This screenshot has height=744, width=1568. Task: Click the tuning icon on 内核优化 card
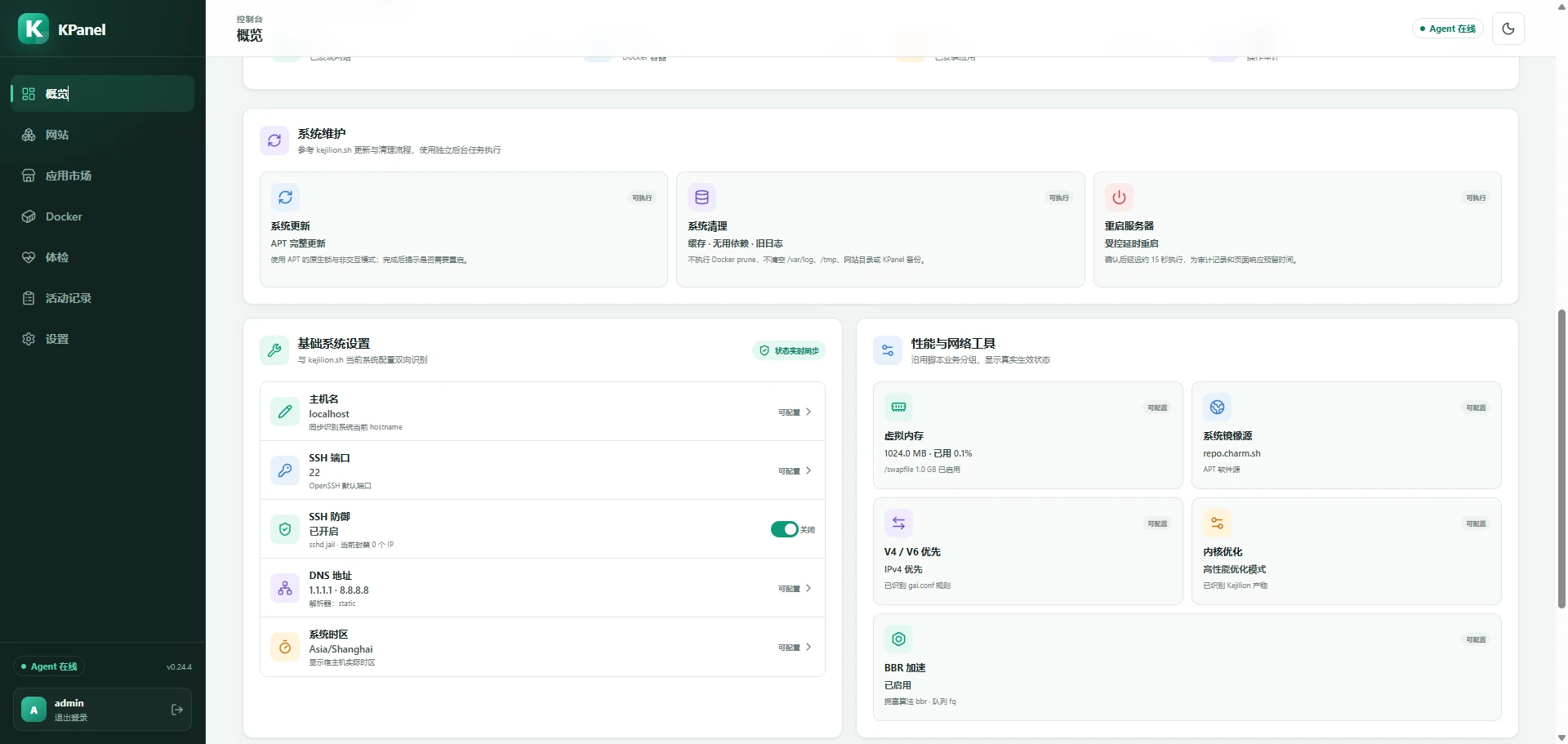tap(1217, 523)
